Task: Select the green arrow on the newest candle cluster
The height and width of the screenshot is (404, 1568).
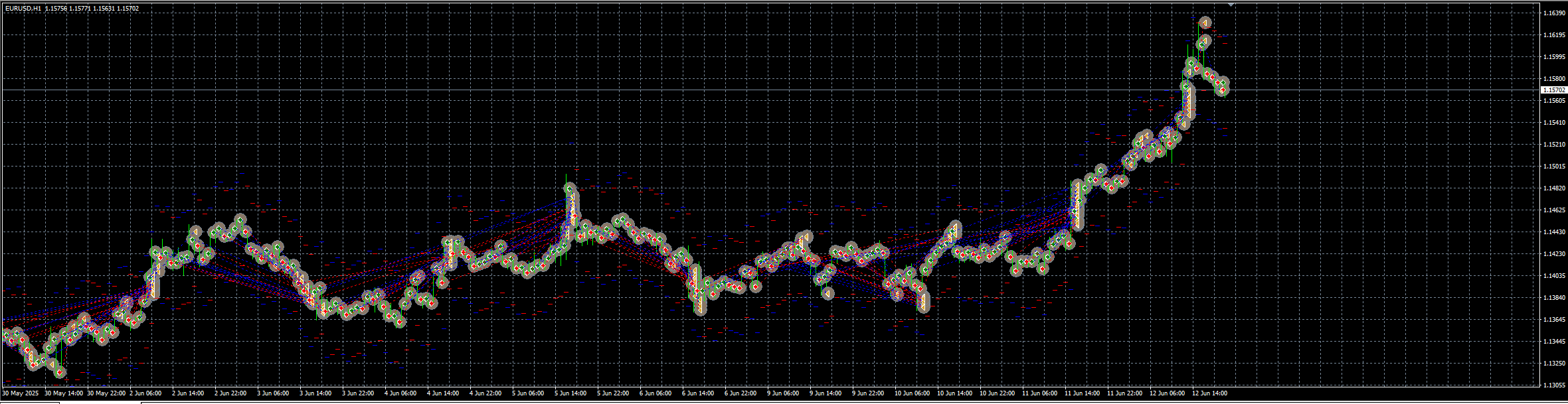Action: (x=1223, y=82)
